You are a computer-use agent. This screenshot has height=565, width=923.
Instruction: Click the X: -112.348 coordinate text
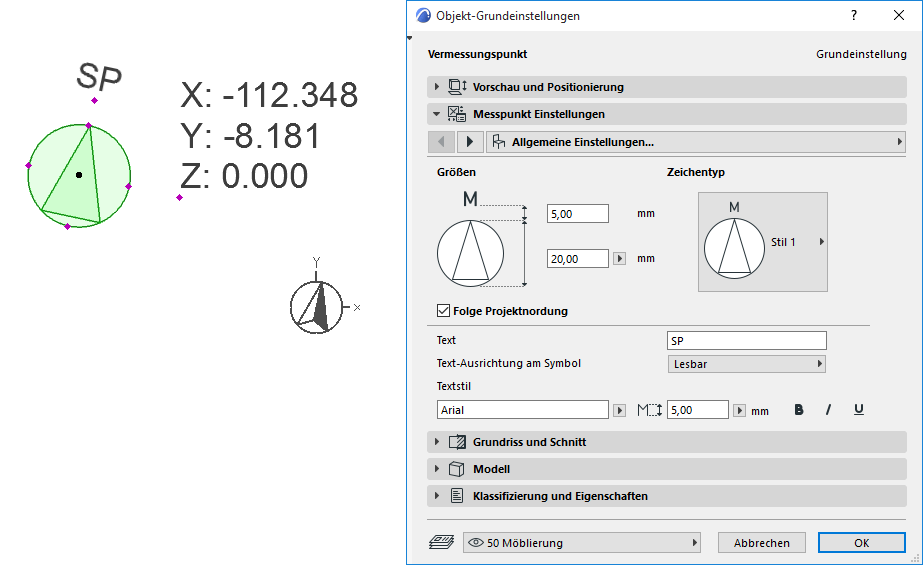coord(269,95)
